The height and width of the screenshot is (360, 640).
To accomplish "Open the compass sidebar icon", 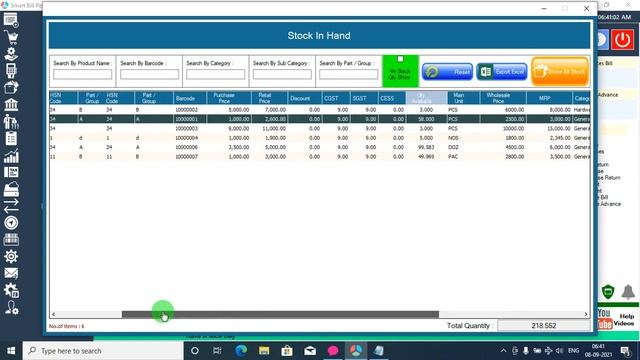I will click(x=11, y=223).
